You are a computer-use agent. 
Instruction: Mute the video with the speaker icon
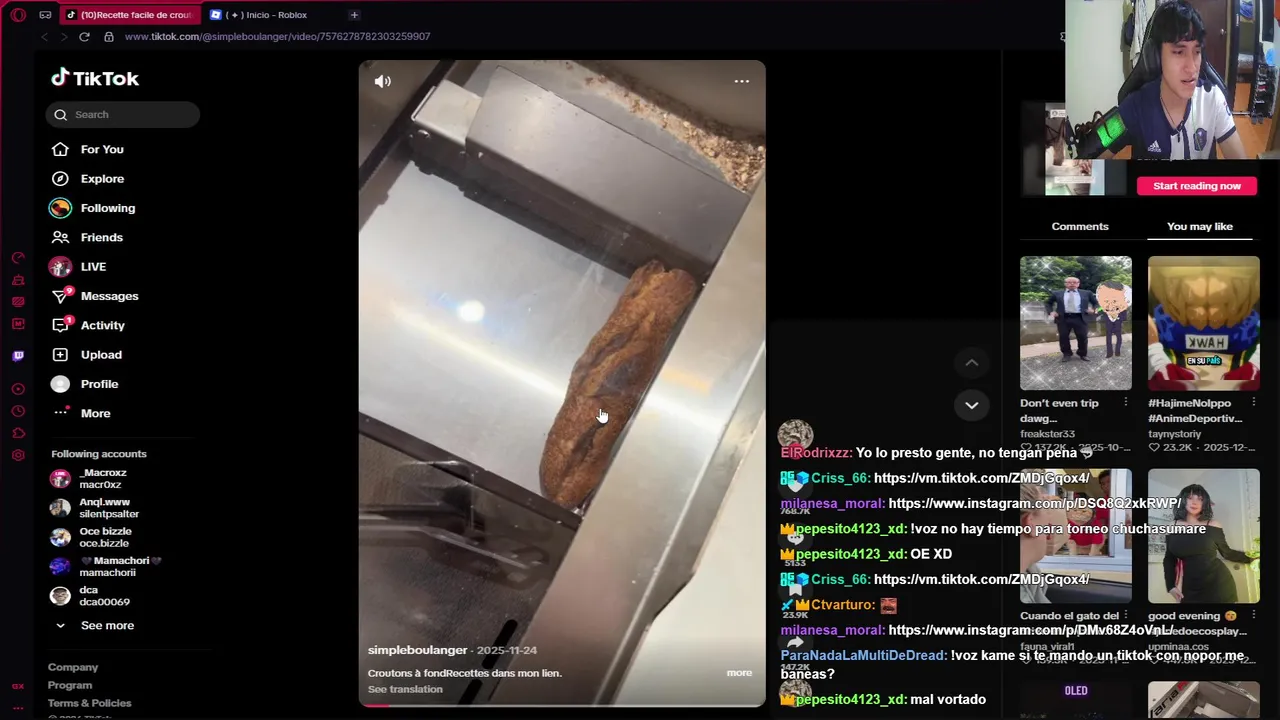[x=383, y=81]
